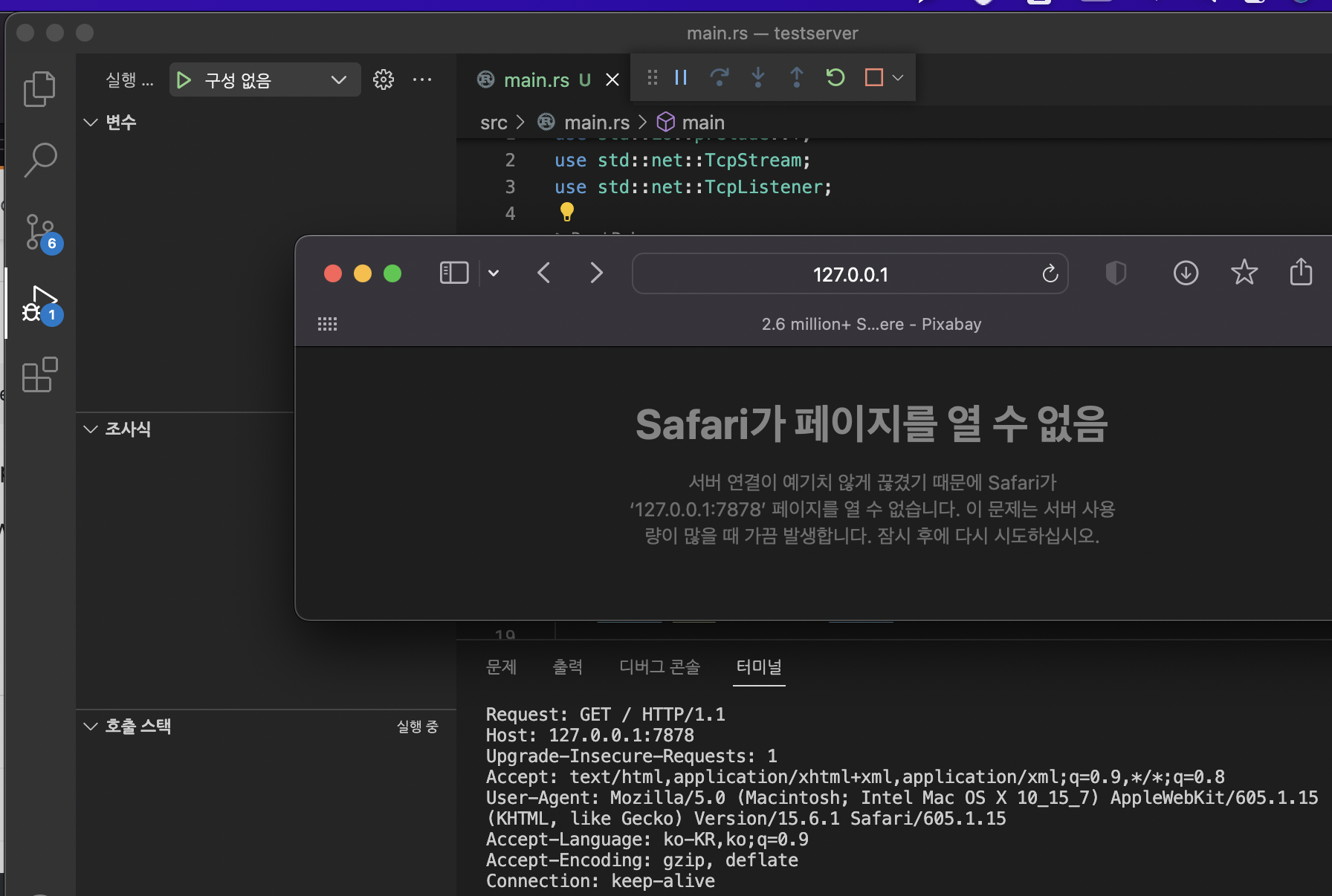
Task: Switch to the 터미널 panel tab
Action: coord(759,666)
